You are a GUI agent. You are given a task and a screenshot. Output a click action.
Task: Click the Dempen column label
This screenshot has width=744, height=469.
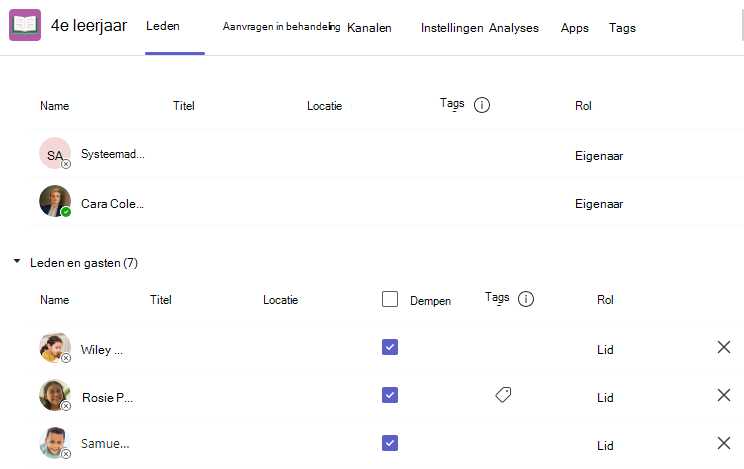[430, 301]
